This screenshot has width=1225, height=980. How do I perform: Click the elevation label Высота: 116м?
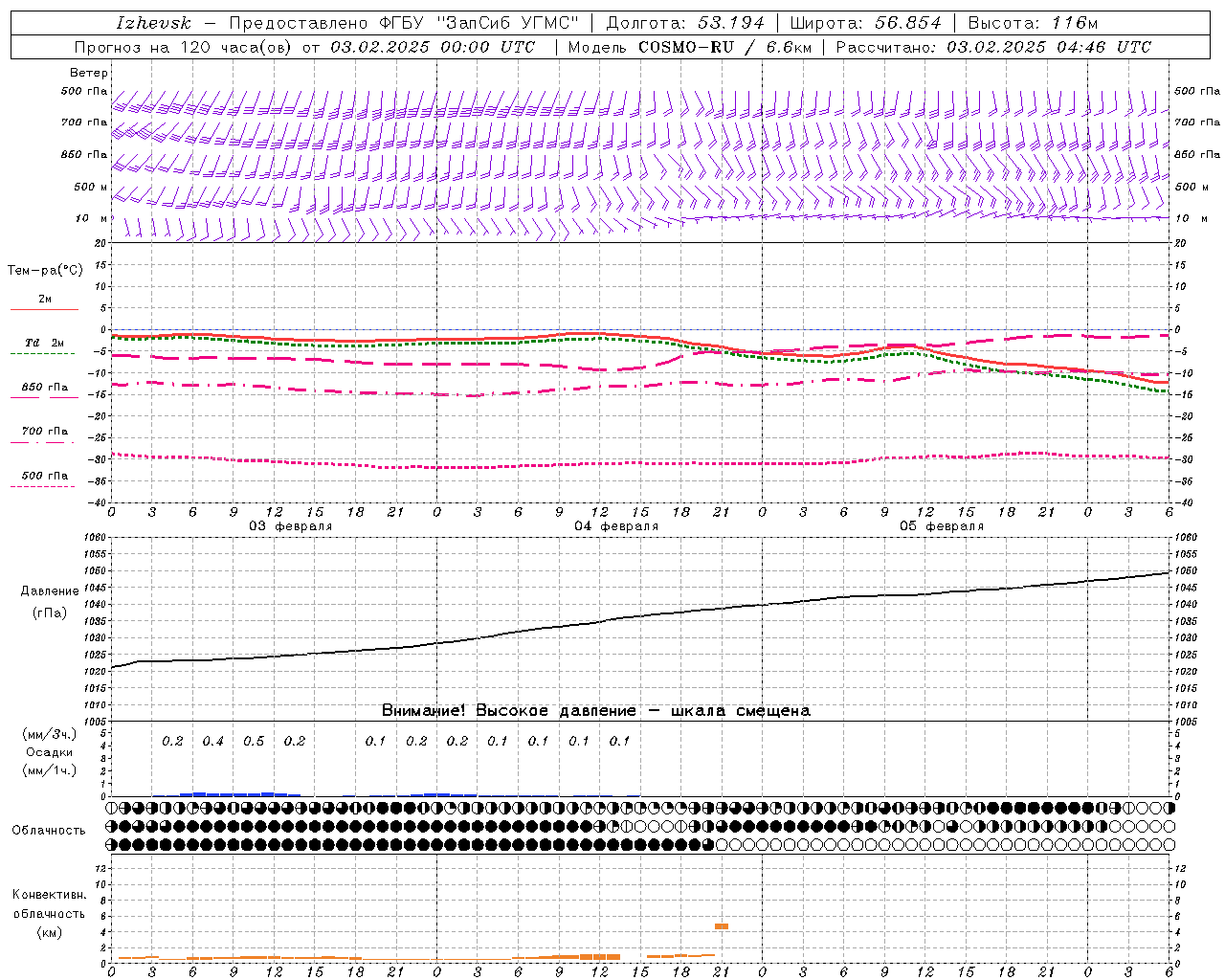point(1033,23)
